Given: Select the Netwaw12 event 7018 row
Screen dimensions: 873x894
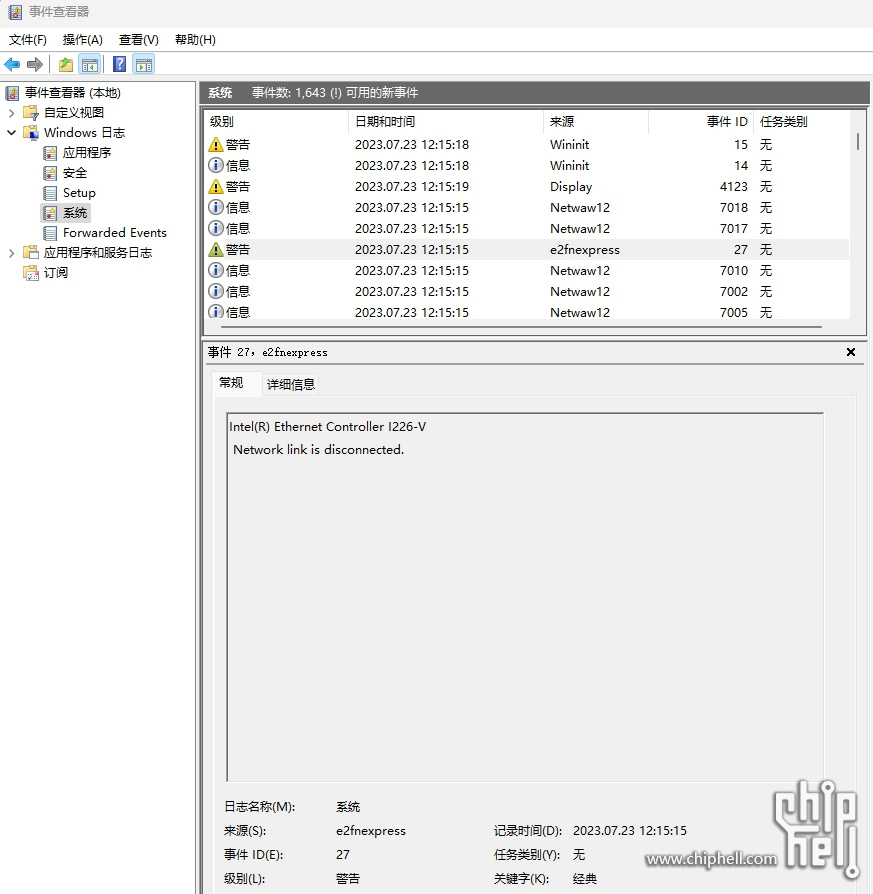Looking at the screenshot, I should 527,208.
